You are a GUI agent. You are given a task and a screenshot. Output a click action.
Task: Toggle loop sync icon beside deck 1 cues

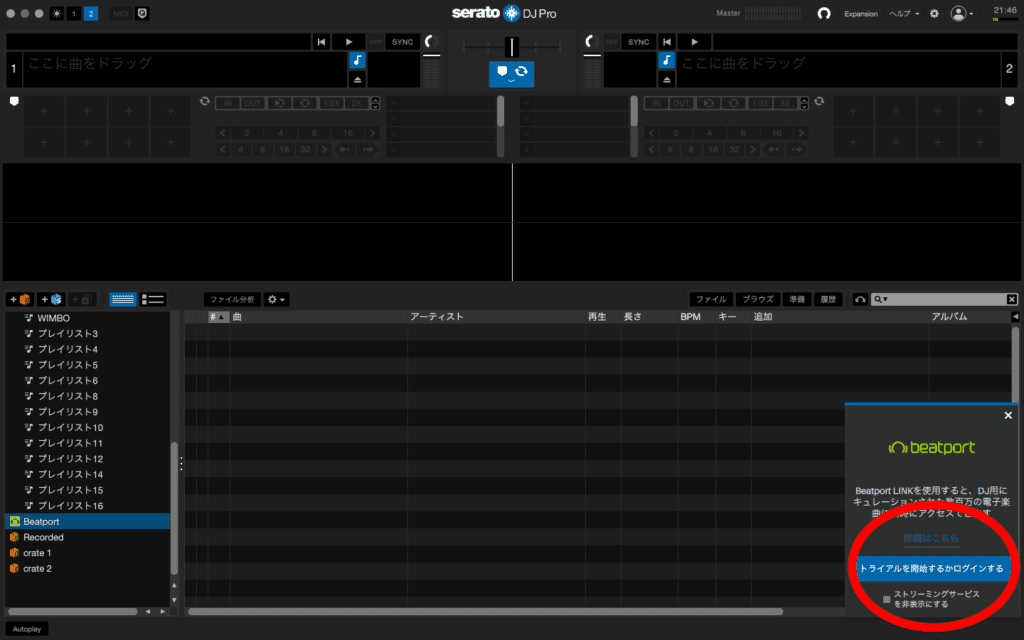204,101
